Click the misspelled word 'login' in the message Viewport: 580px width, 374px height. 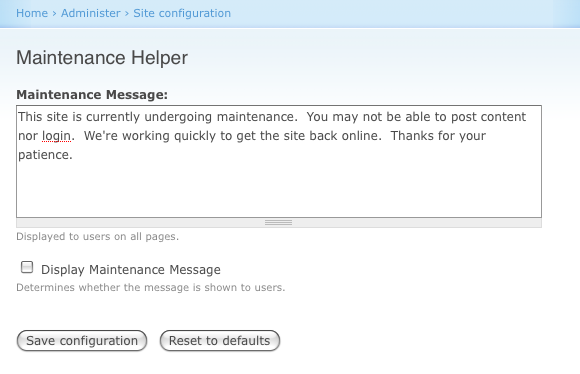[x=56, y=137]
